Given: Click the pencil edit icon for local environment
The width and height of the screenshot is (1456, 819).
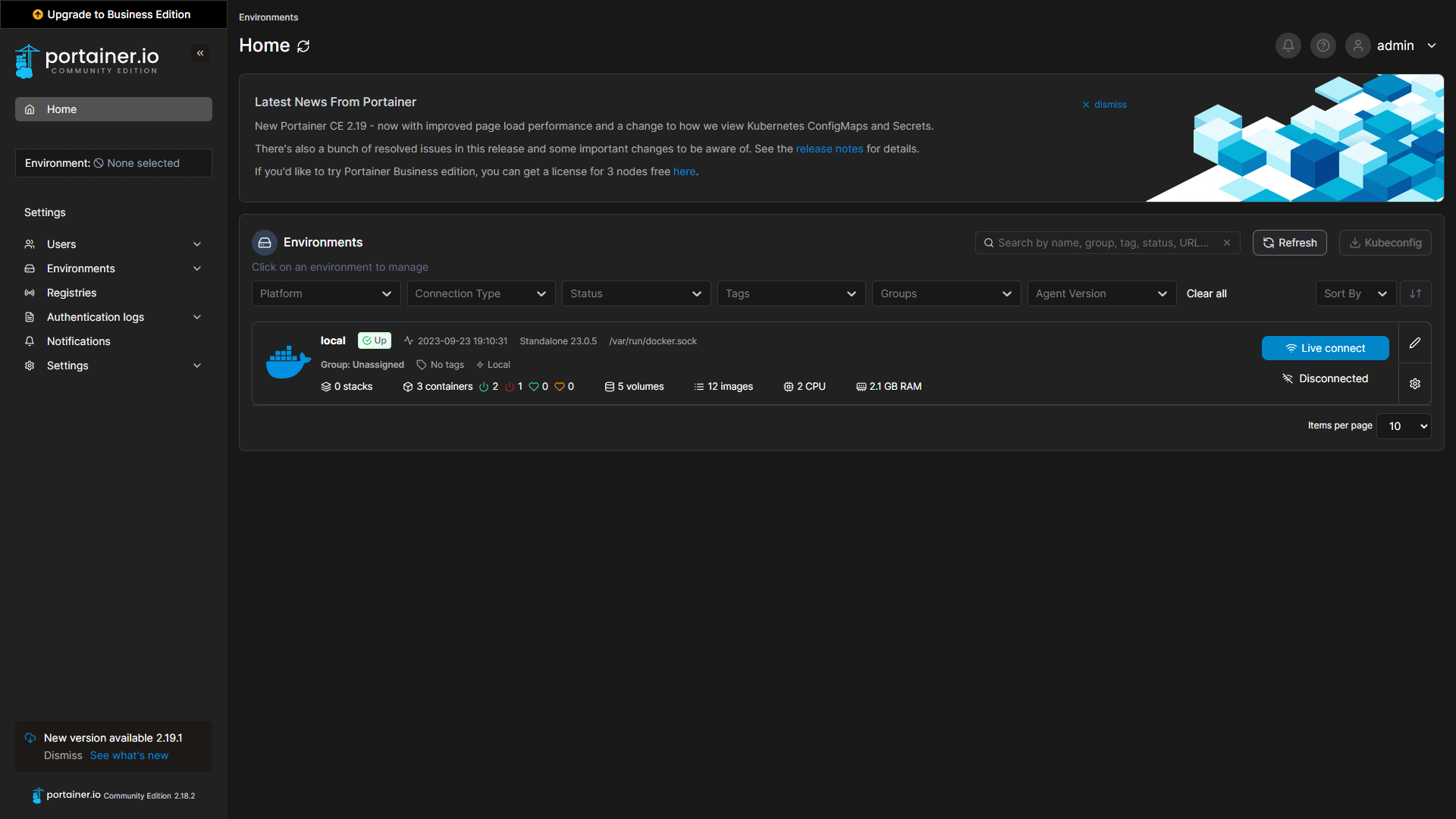Looking at the screenshot, I should point(1415,343).
